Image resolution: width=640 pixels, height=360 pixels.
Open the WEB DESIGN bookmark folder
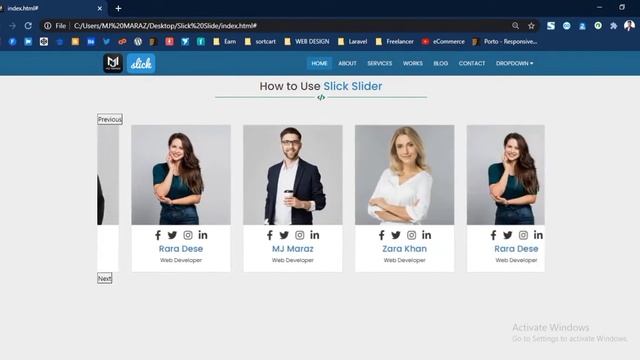pos(307,42)
